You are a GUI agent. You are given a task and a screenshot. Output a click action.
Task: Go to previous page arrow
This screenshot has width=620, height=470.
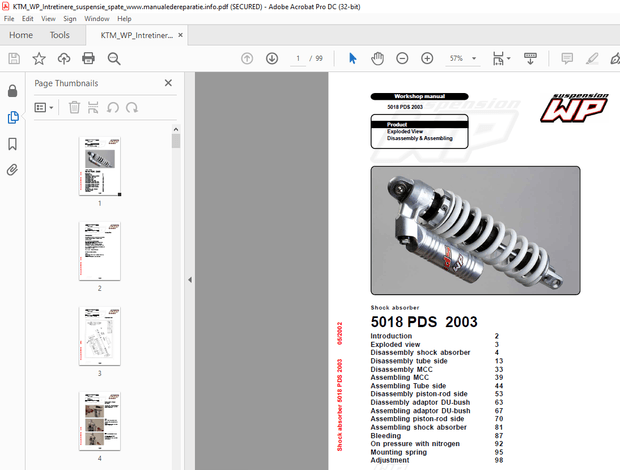click(x=247, y=59)
